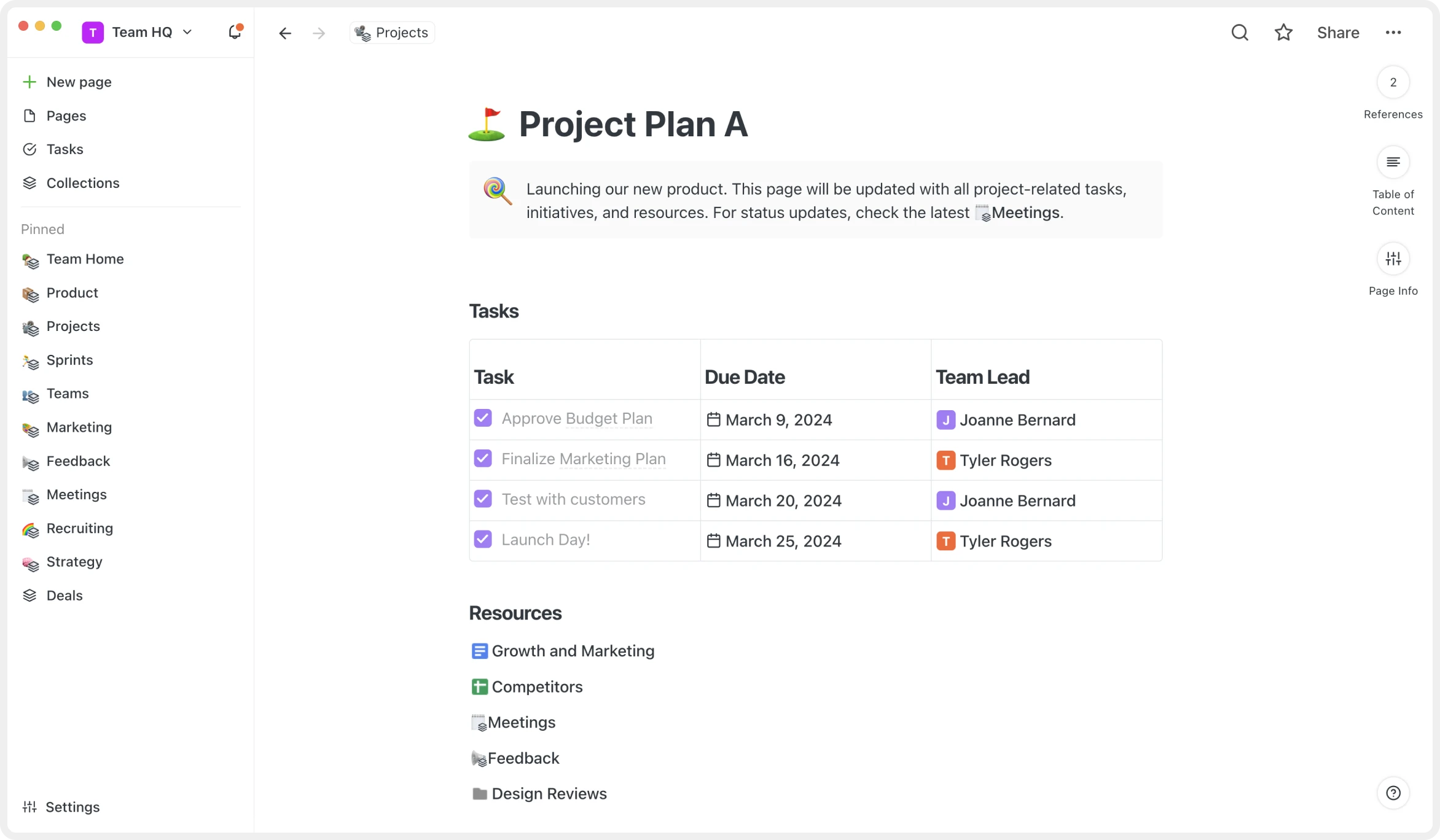Open the References panel showing 2 references
Image resolution: width=1440 pixels, height=840 pixels.
coord(1393,82)
